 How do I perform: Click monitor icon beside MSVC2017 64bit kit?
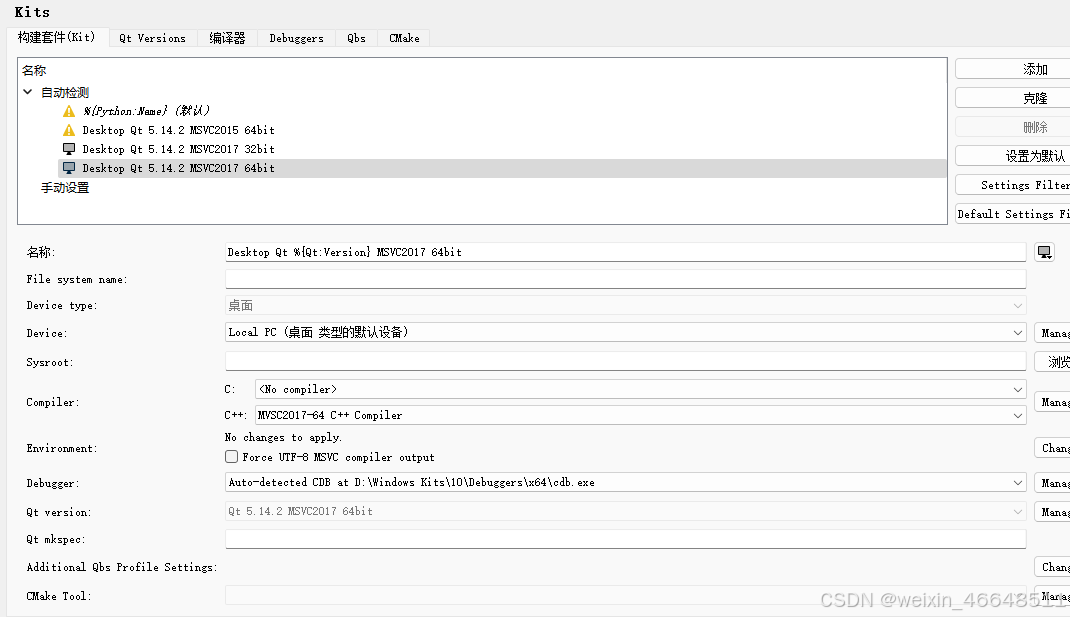point(68,168)
